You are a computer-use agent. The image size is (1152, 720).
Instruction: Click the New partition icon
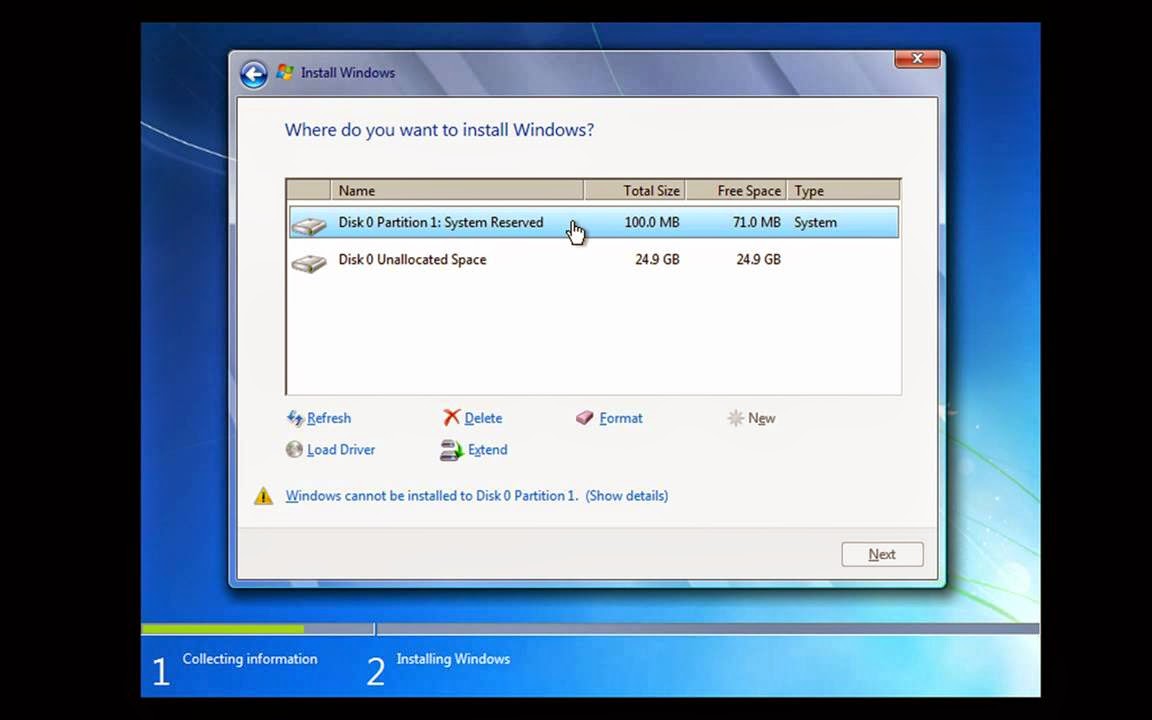[x=736, y=418]
